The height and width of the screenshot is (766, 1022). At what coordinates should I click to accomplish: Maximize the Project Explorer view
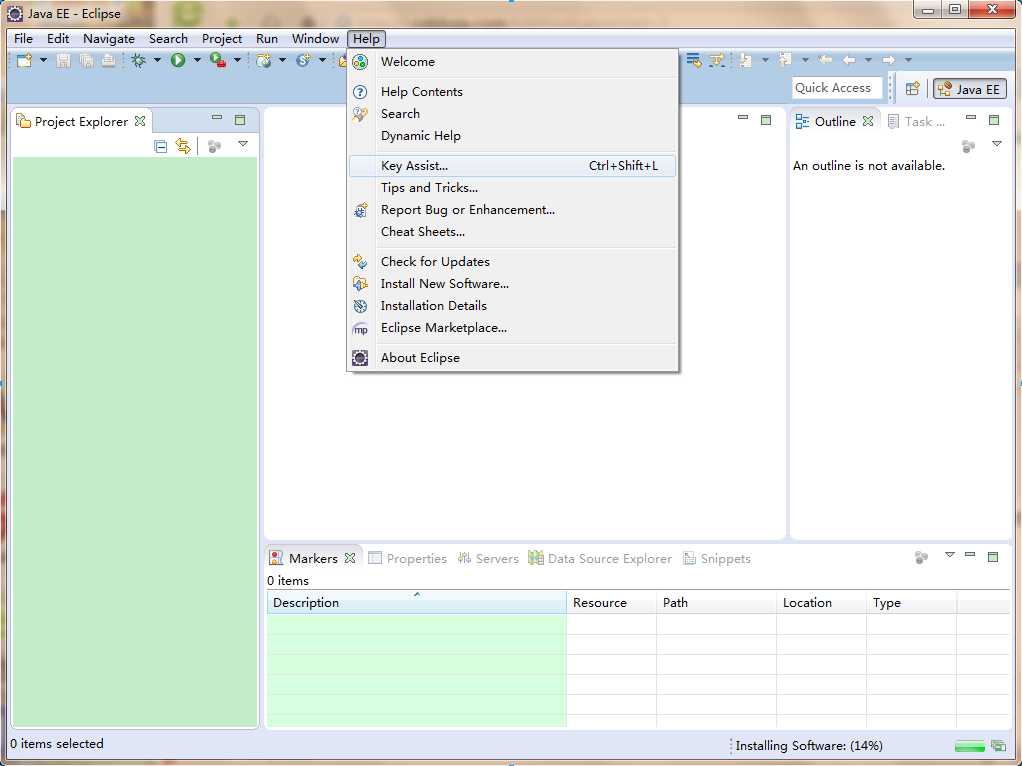(240, 120)
